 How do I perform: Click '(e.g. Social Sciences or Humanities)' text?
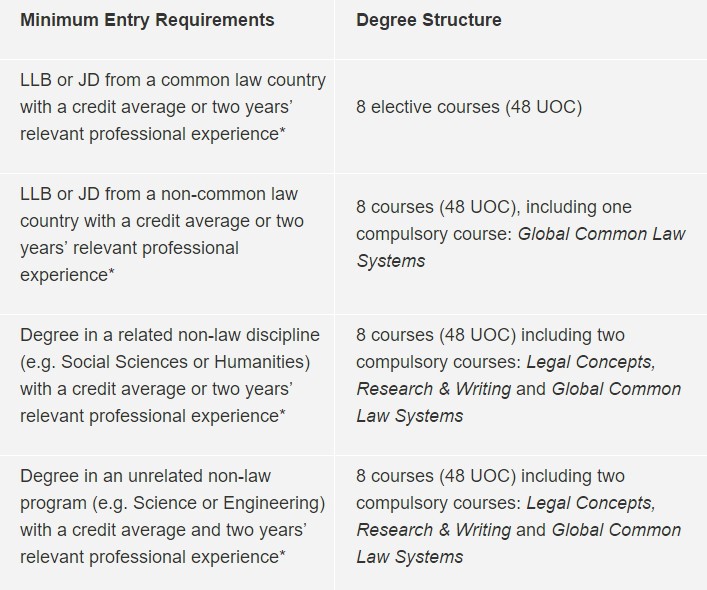click(x=165, y=361)
